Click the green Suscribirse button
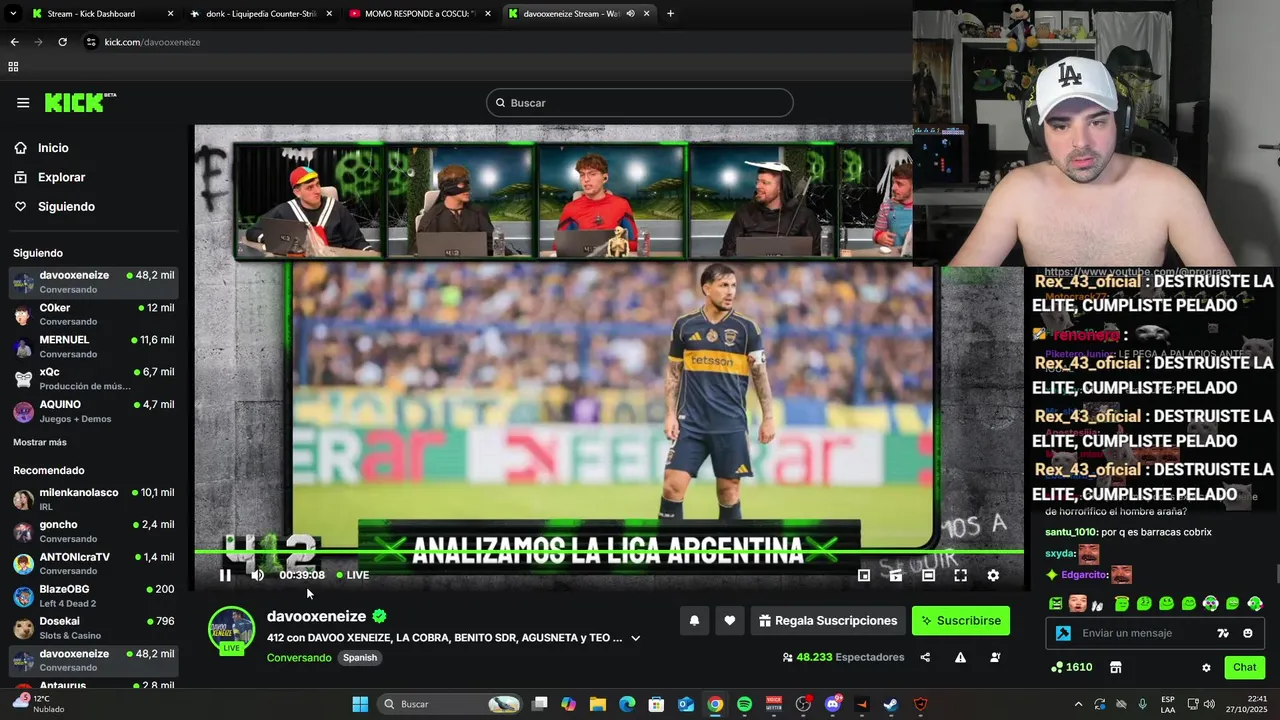 [961, 621]
